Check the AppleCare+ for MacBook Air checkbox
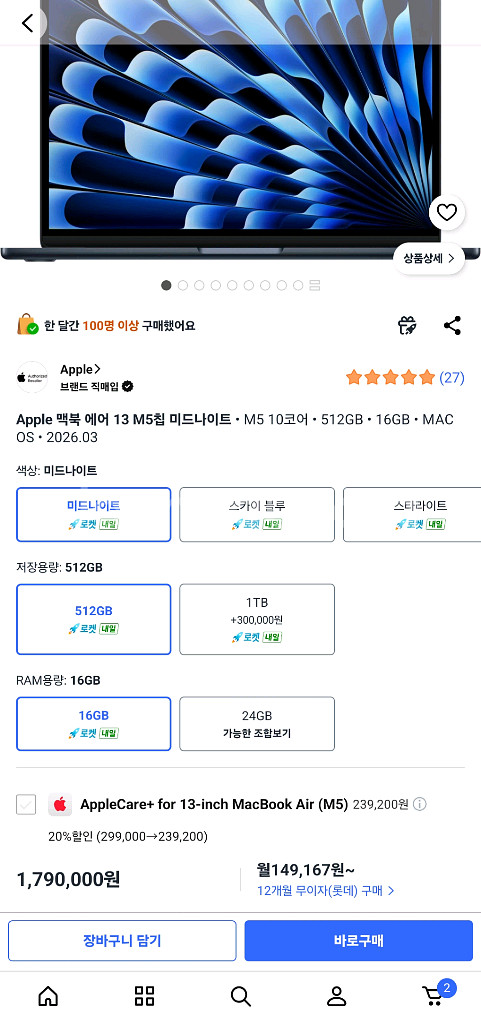This screenshot has height=1024, width=481. click(26, 805)
